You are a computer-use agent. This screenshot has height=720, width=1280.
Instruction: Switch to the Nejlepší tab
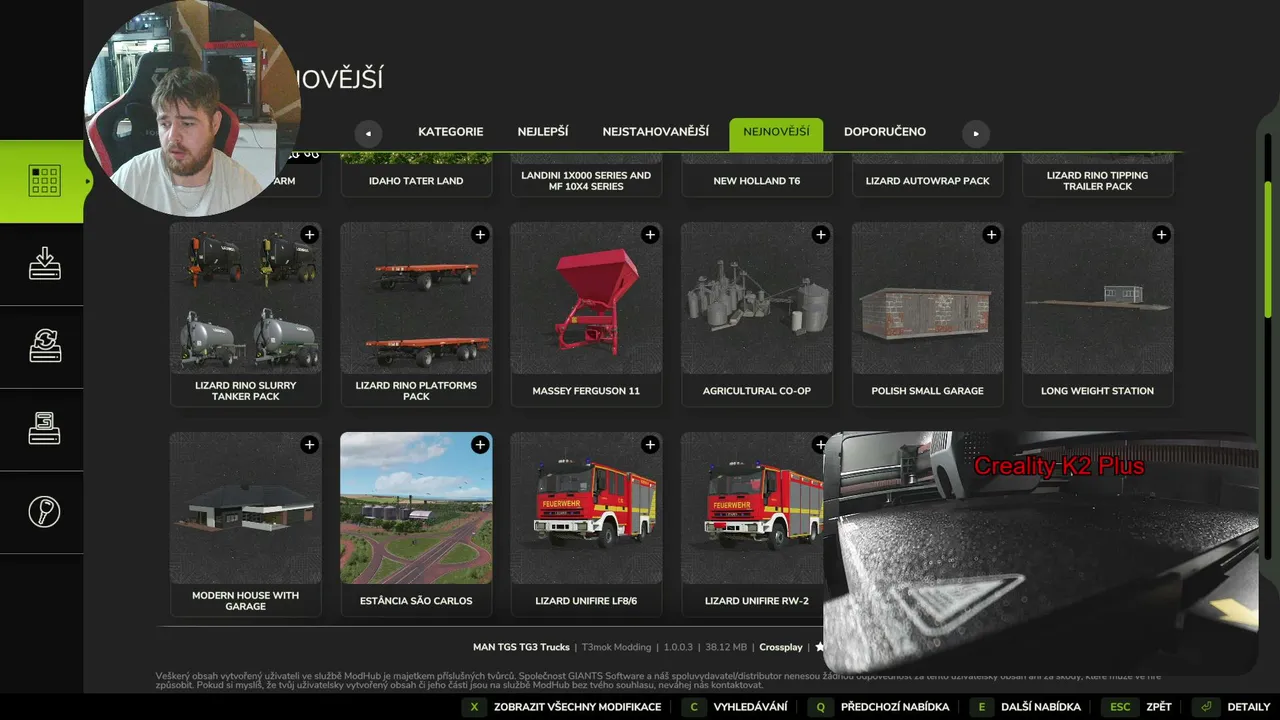coord(543,132)
